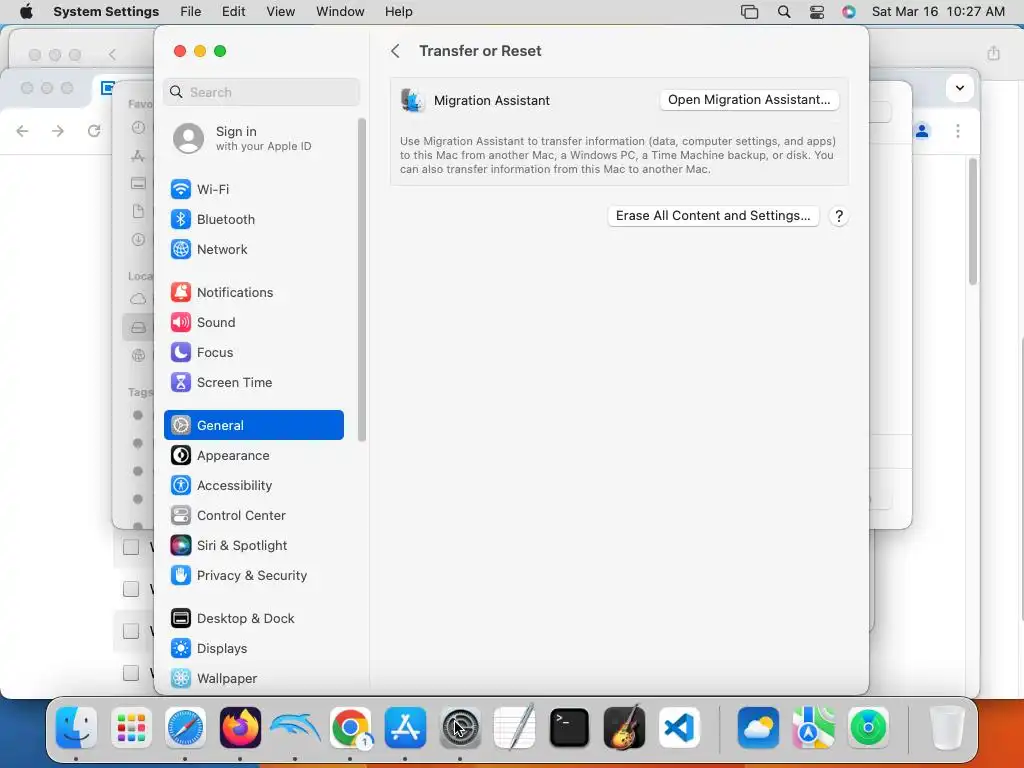Image resolution: width=1024 pixels, height=768 pixels.
Task: Sign in with your Apple ID
Action: click(253, 138)
